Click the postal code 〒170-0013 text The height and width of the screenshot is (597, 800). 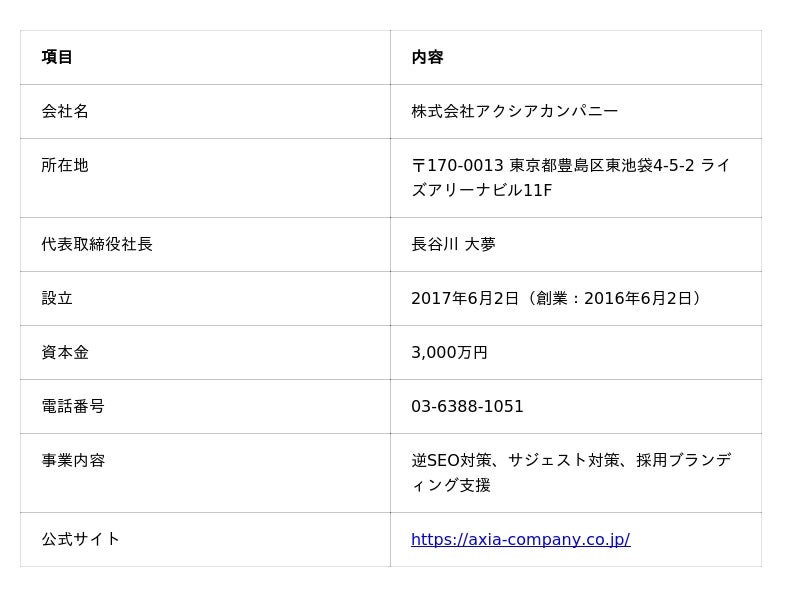pyautogui.click(x=457, y=165)
